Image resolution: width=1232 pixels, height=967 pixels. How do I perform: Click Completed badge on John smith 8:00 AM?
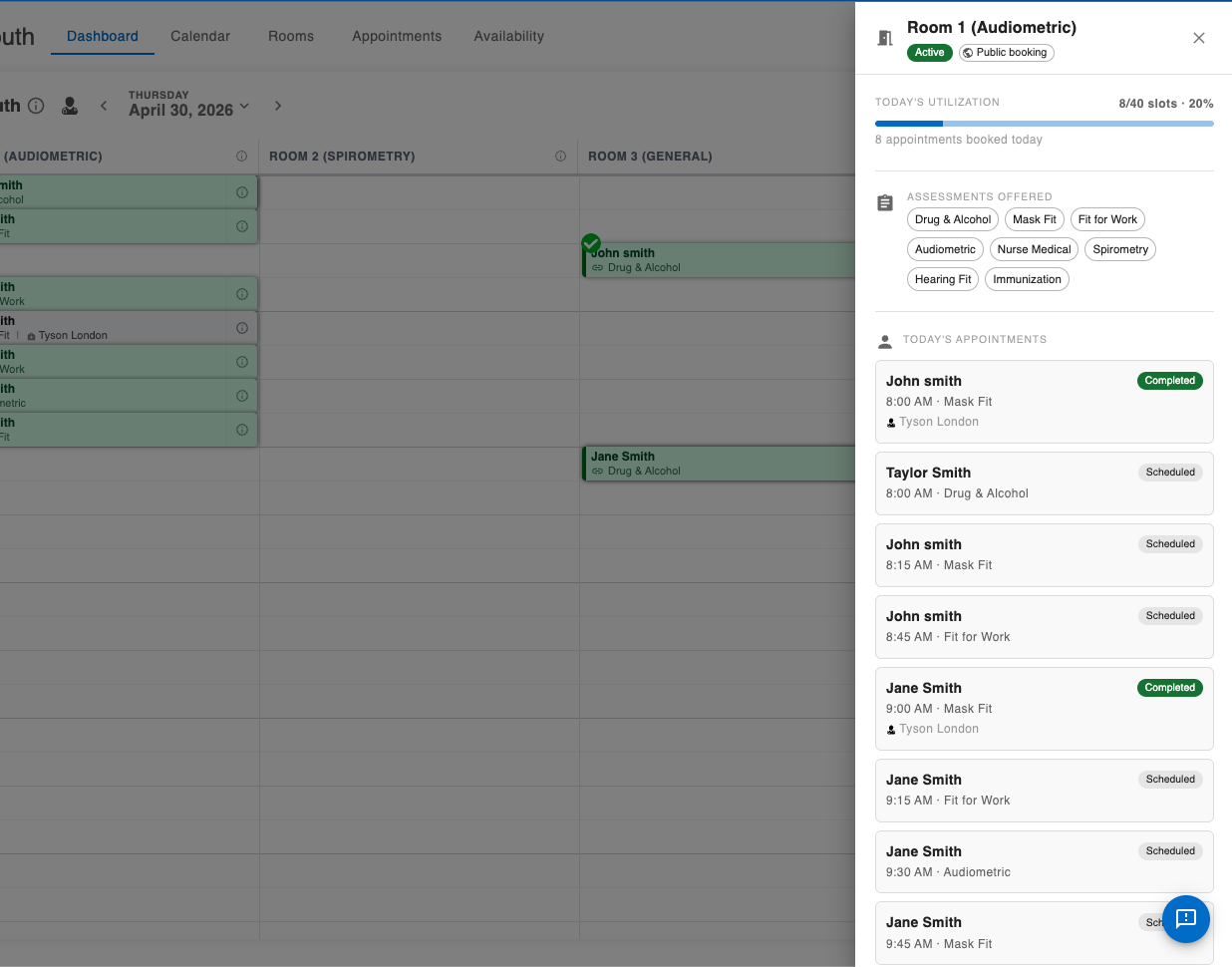tap(1170, 381)
